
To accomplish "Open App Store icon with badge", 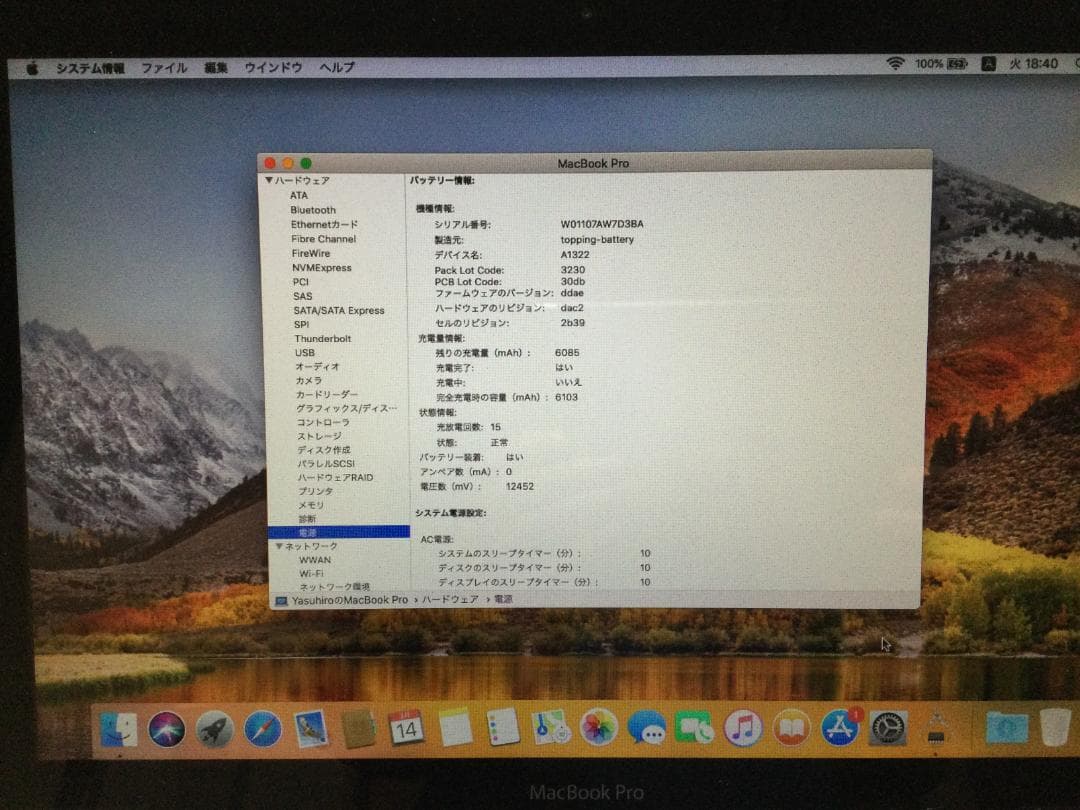I will pyautogui.click(x=840, y=727).
